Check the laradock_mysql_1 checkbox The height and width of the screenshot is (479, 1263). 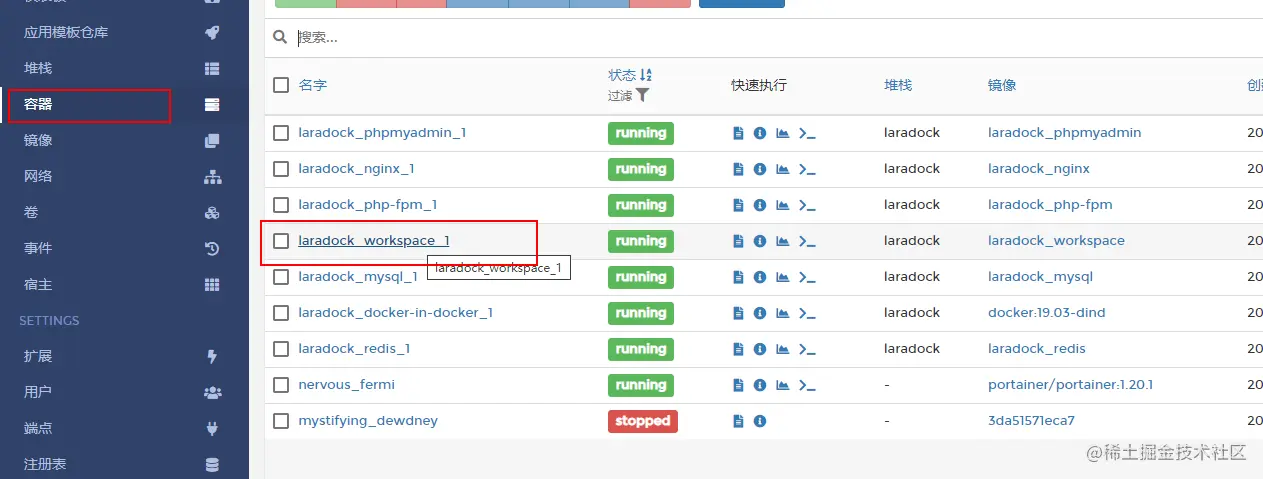(281, 277)
